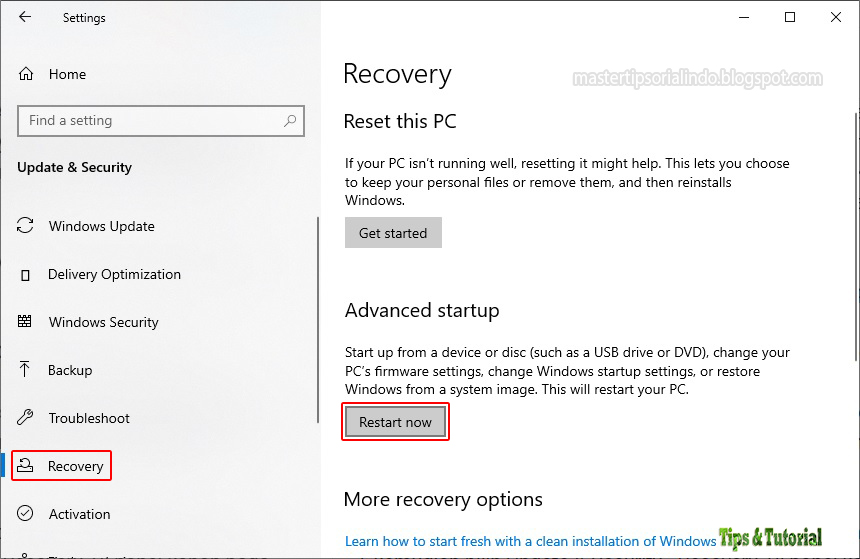
Task: Click the Activation checkmark circle icon
Action: pos(26,514)
